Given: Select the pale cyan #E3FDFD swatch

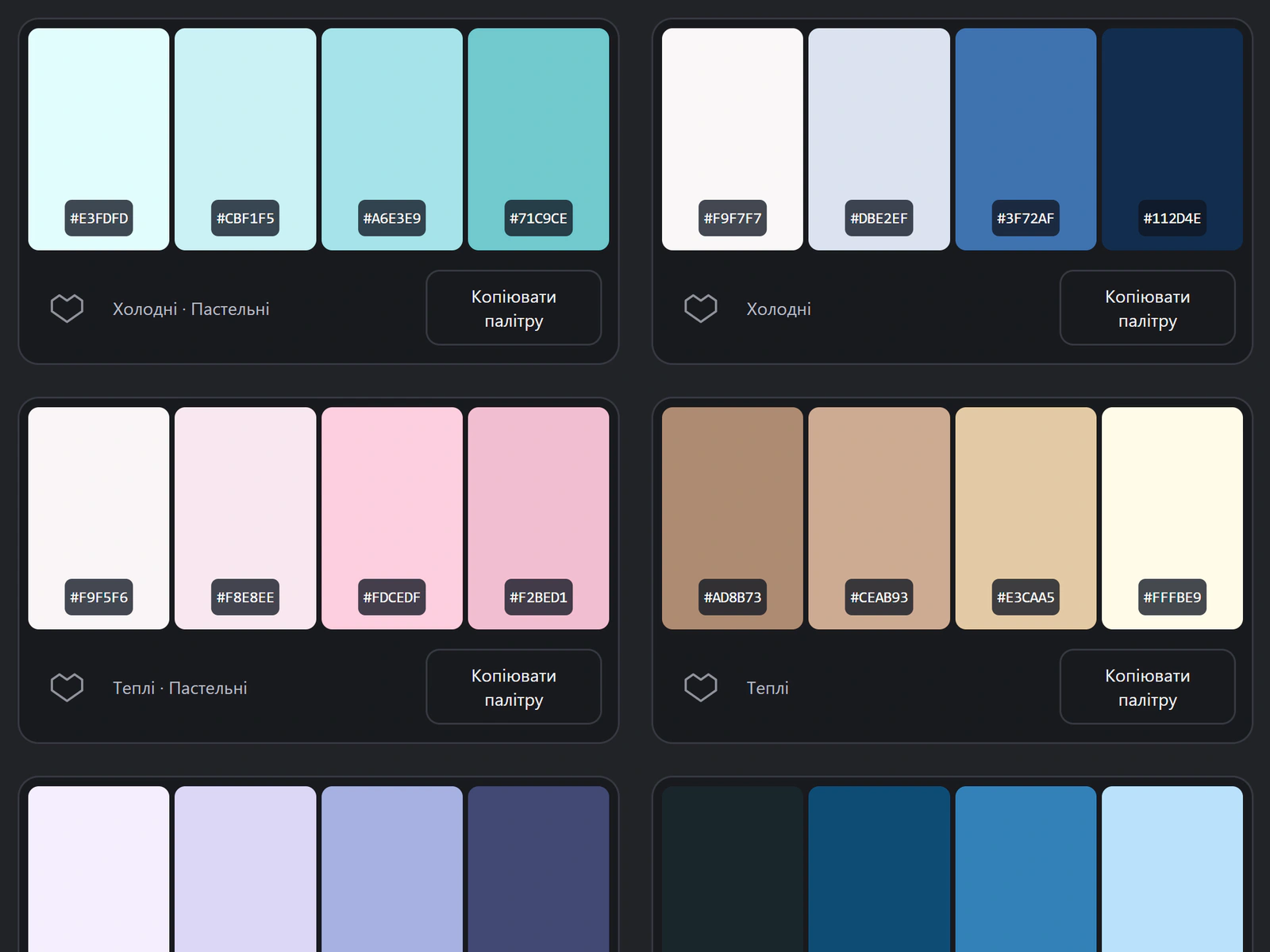Looking at the screenshot, I should [x=98, y=140].
